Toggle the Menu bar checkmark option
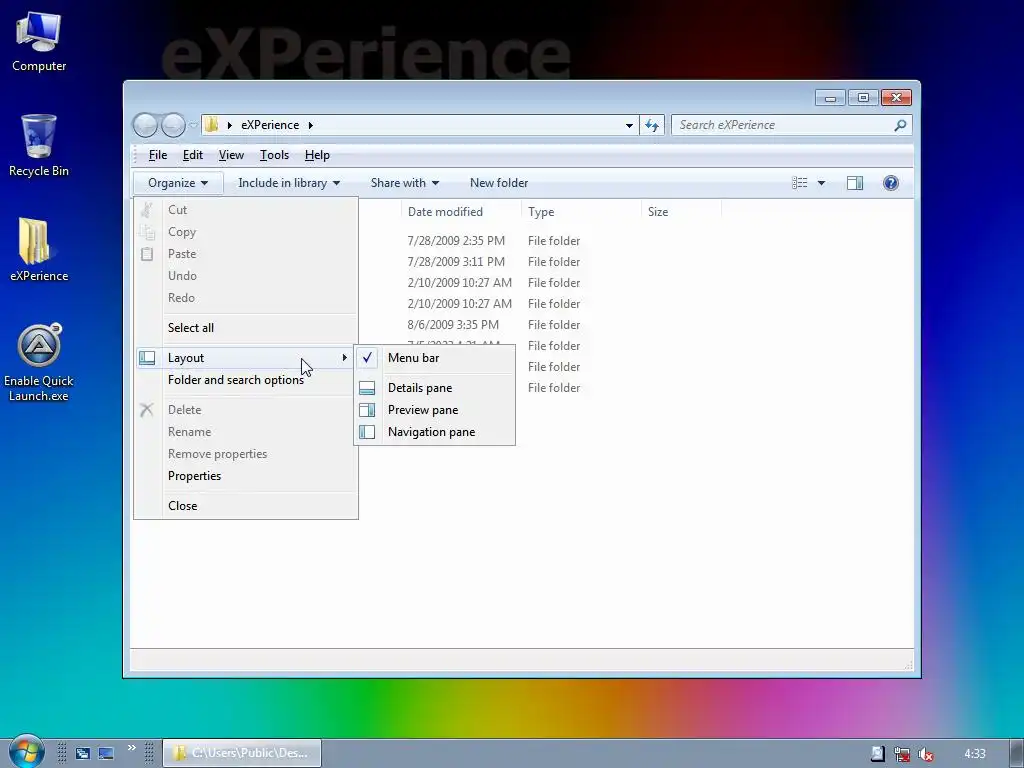Viewport: 1024px width, 768px height. coord(434,358)
